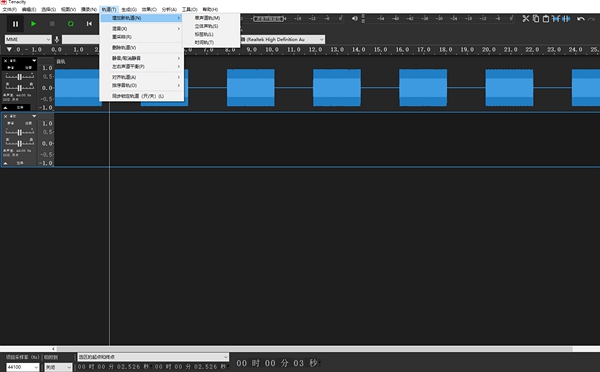Click the Trim audio outside selection icon

[x=556, y=18]
